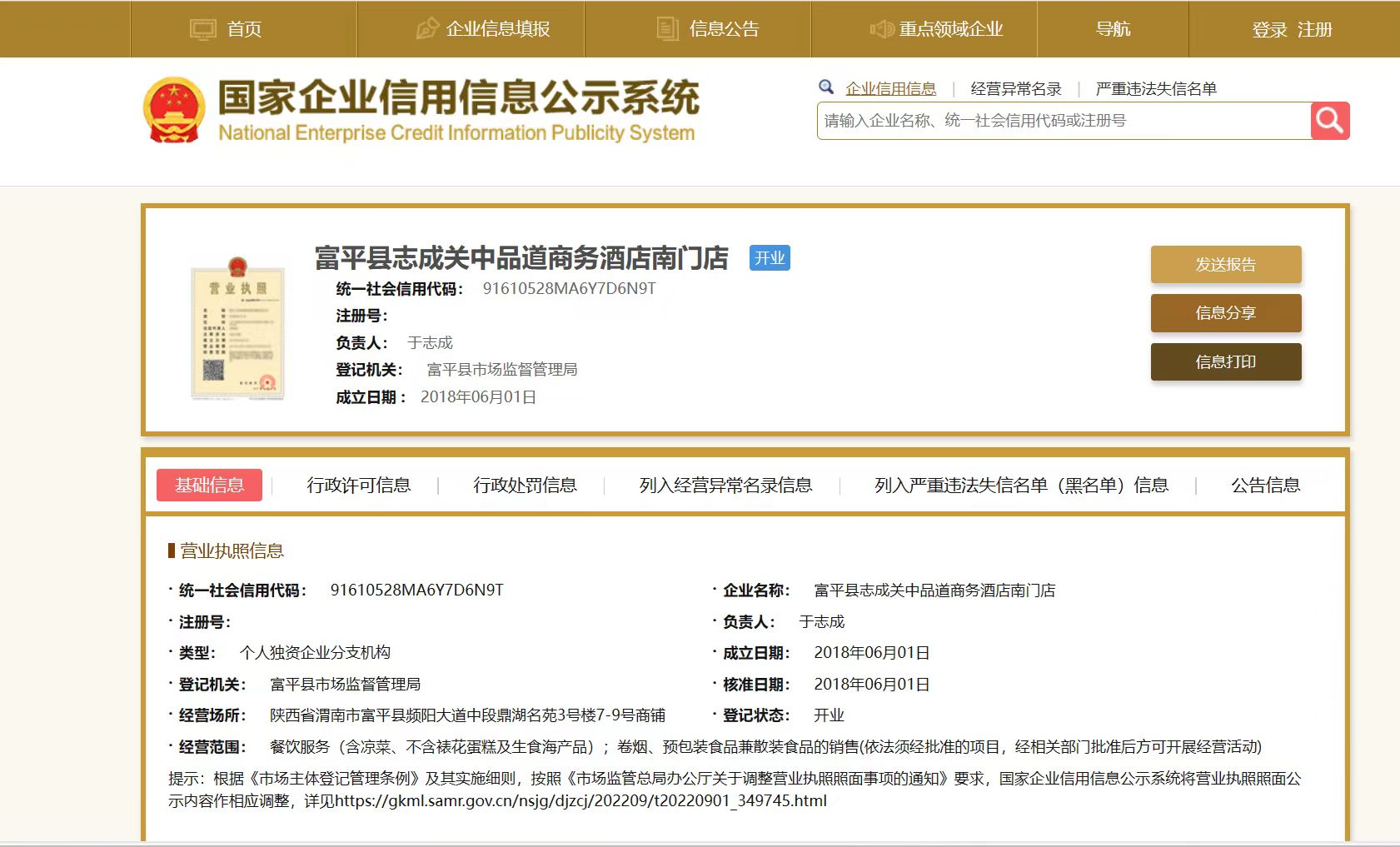The width and height of the screenshot is (1400, 847).
Task: Switch to the 行政许可信息 tab
Action: point(358,486)
